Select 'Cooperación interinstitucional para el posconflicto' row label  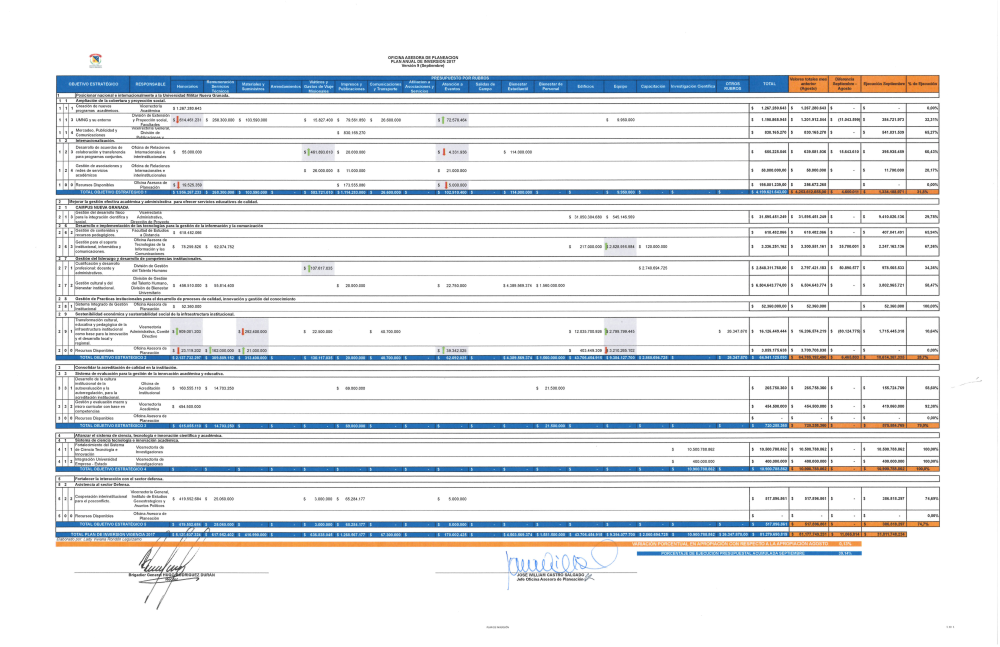point(101,499)
